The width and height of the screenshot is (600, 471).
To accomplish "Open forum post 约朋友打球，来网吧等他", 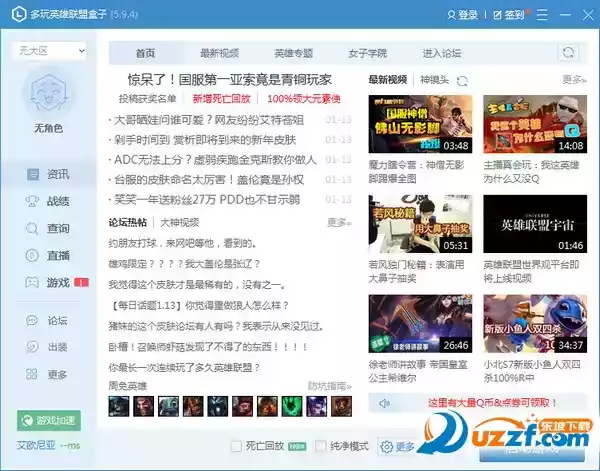I will click(183, 244).
